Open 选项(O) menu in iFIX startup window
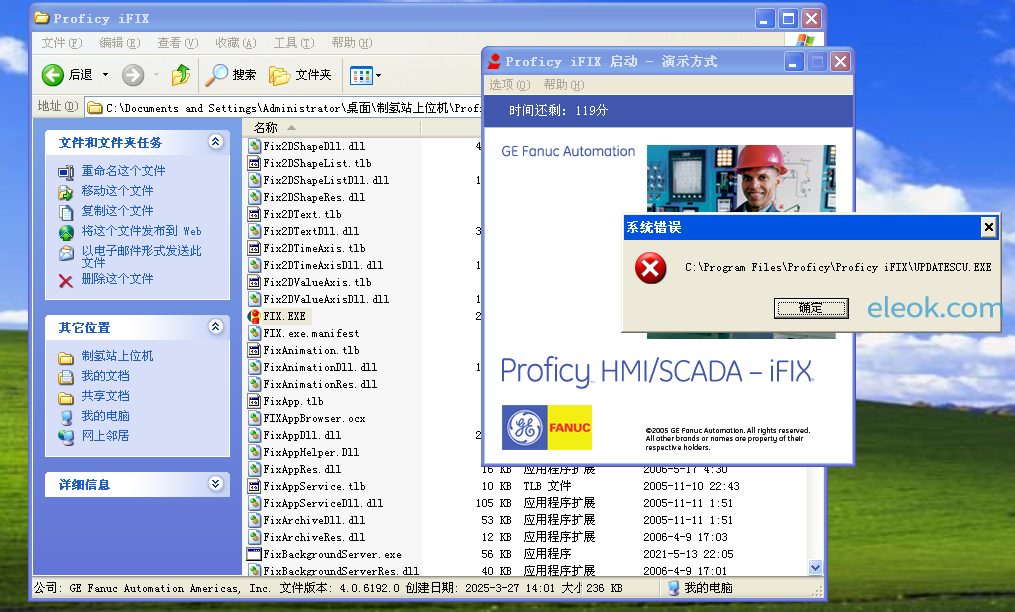 (x=509, y=85)
